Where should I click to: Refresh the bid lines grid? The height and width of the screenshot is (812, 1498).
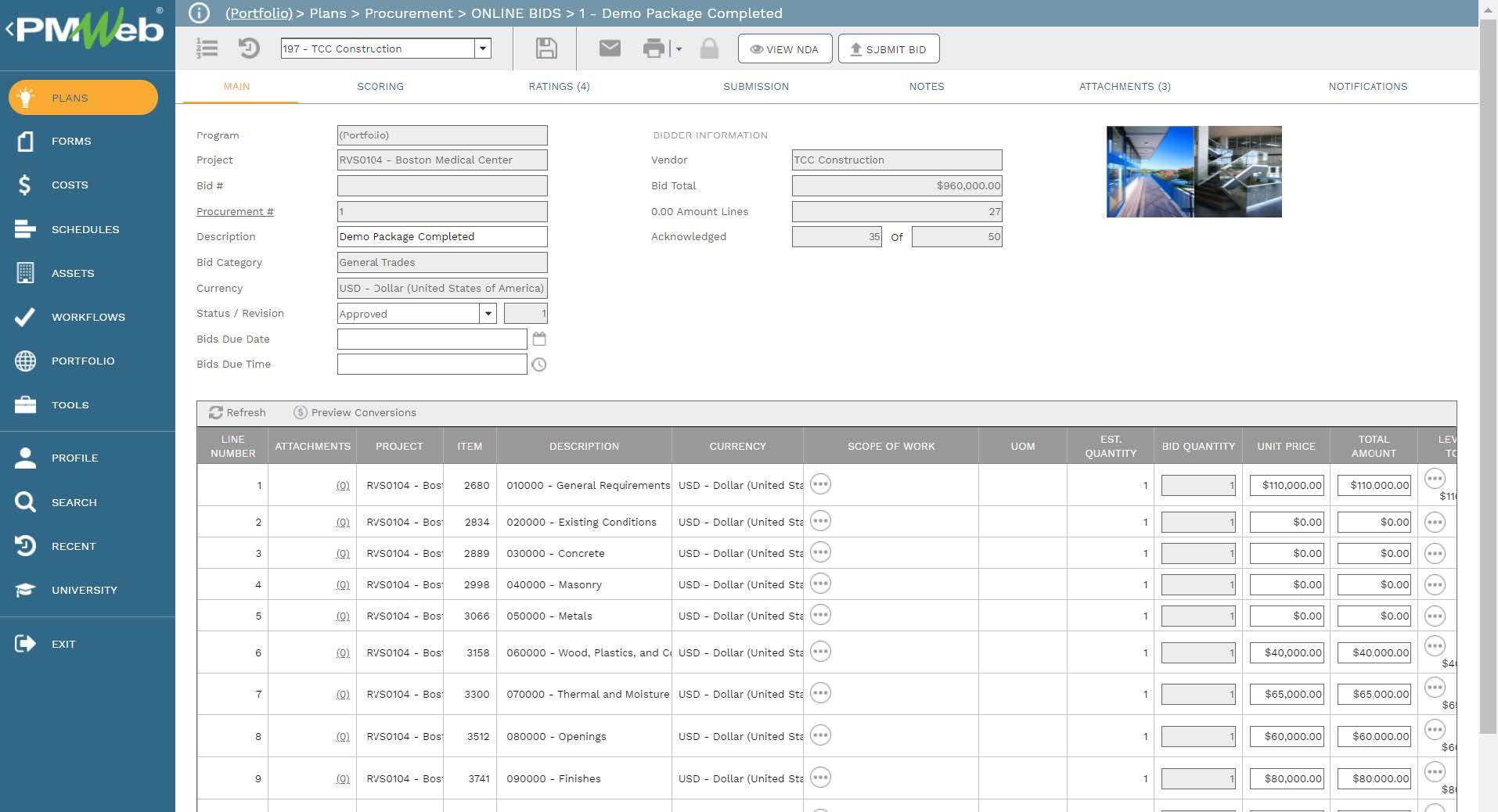(237, 412)
